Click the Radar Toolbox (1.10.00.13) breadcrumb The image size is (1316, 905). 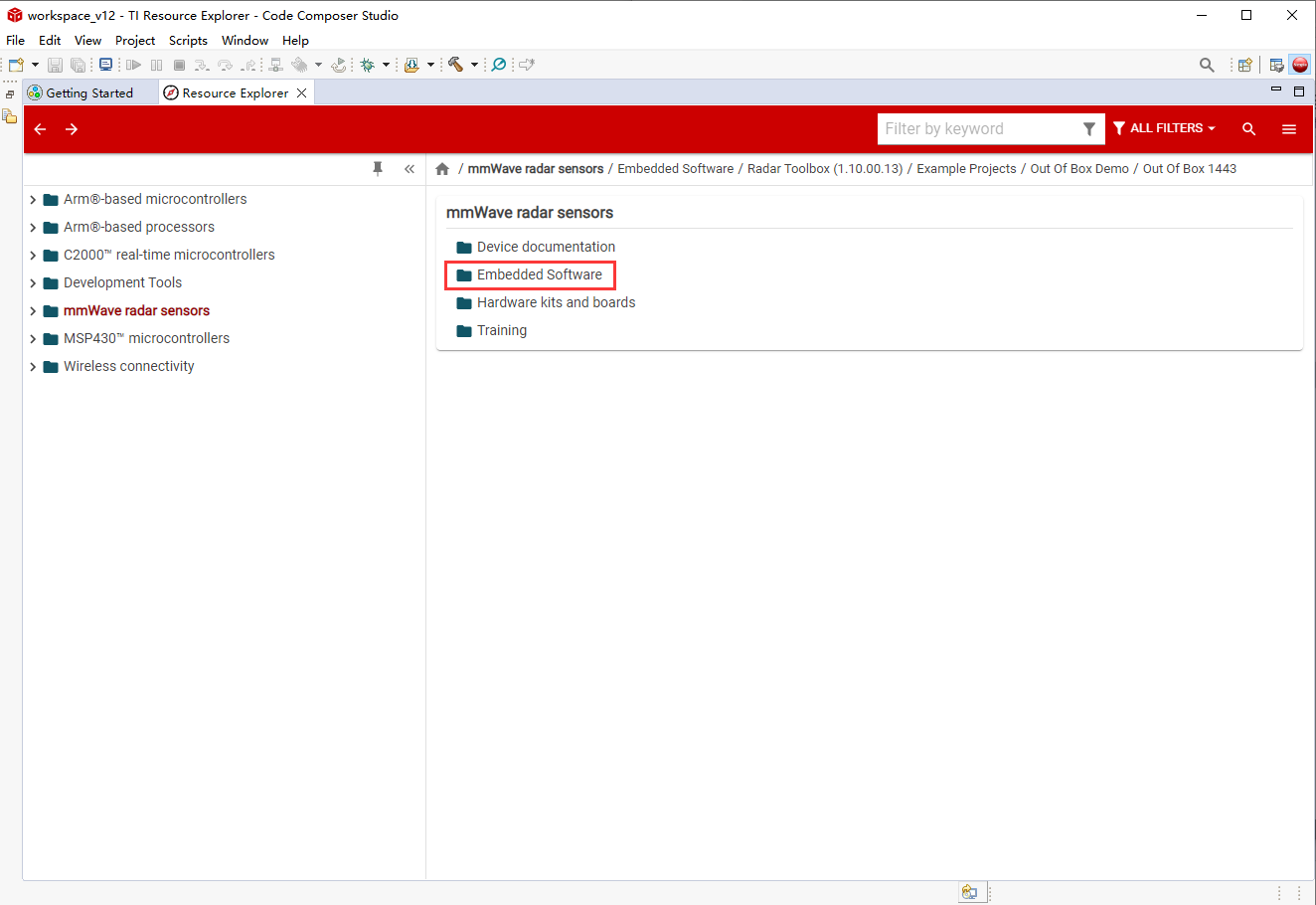[825, 169]
